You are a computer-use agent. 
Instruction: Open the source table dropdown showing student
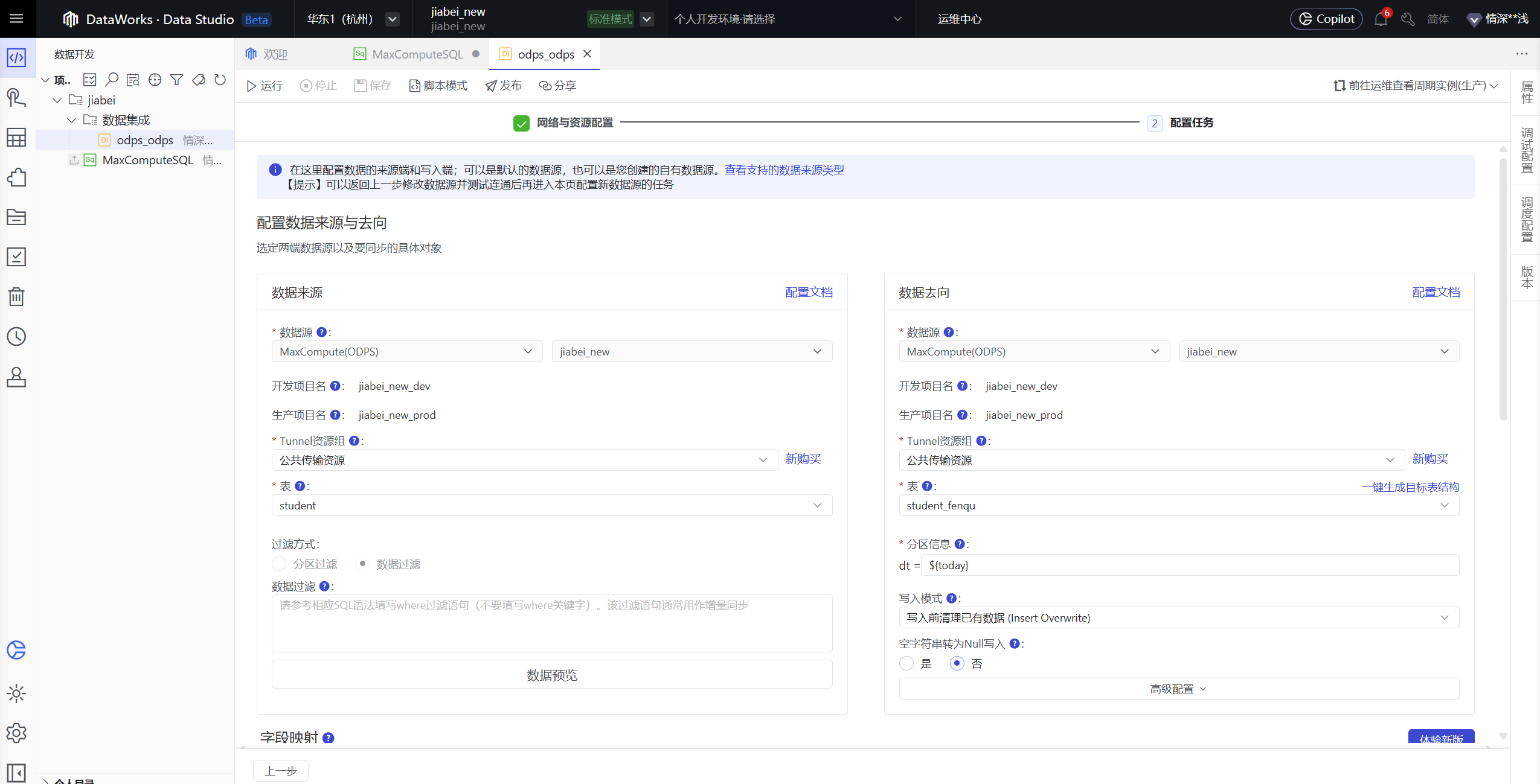click(551, 505)
